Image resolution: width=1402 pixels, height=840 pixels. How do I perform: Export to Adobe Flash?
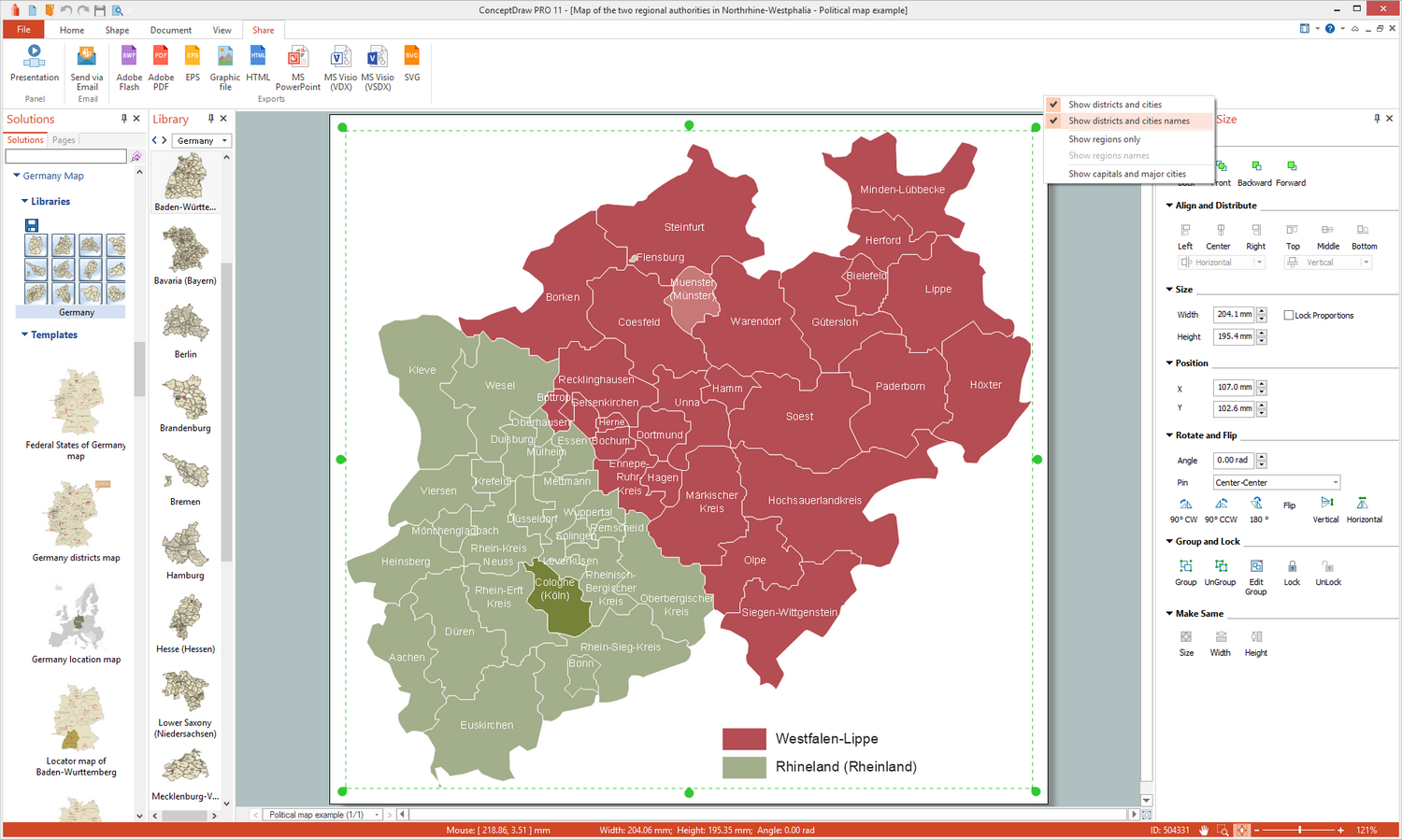129,67
